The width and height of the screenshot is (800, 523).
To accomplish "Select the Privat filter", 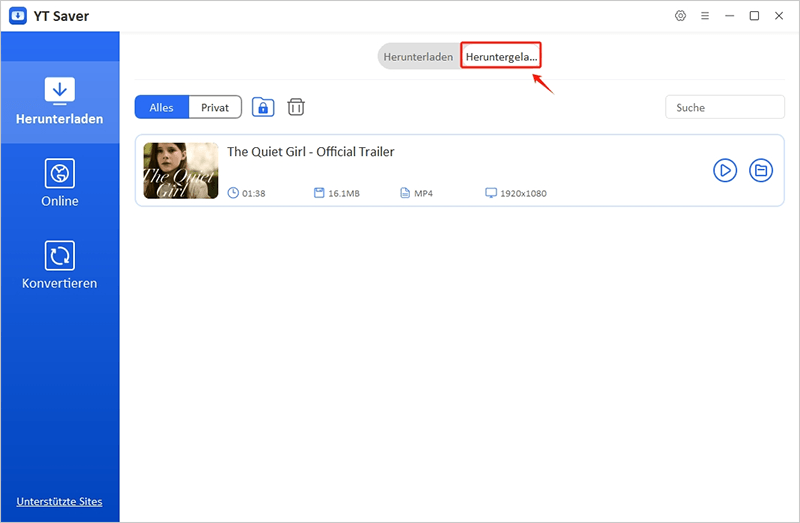I will click(x=215, y=107).
